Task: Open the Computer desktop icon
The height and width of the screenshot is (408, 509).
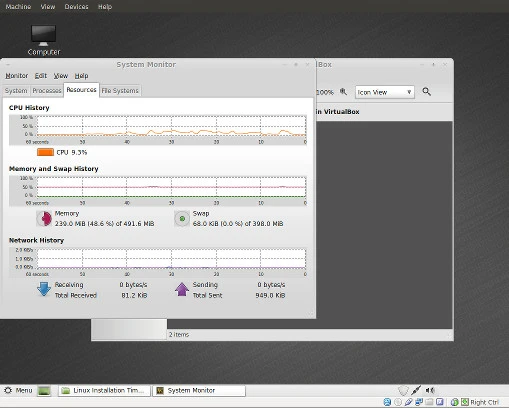Action: tap(43, 40)
